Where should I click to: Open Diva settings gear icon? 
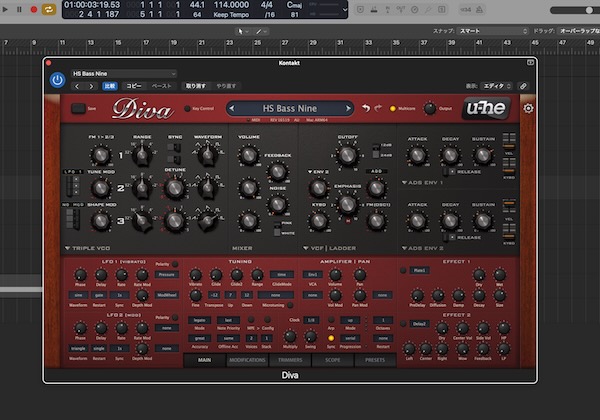click(528, 108)
